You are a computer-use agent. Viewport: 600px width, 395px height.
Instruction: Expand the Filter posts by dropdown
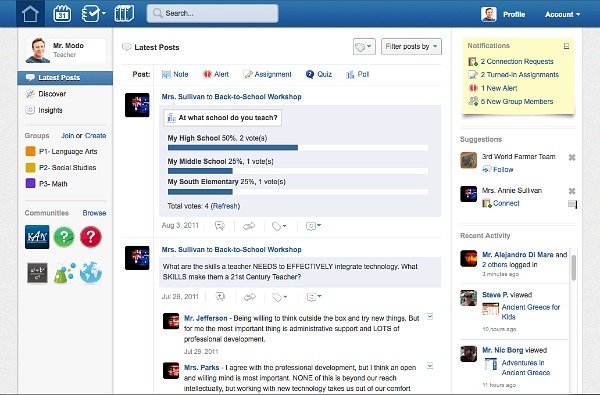pos(411,47)
